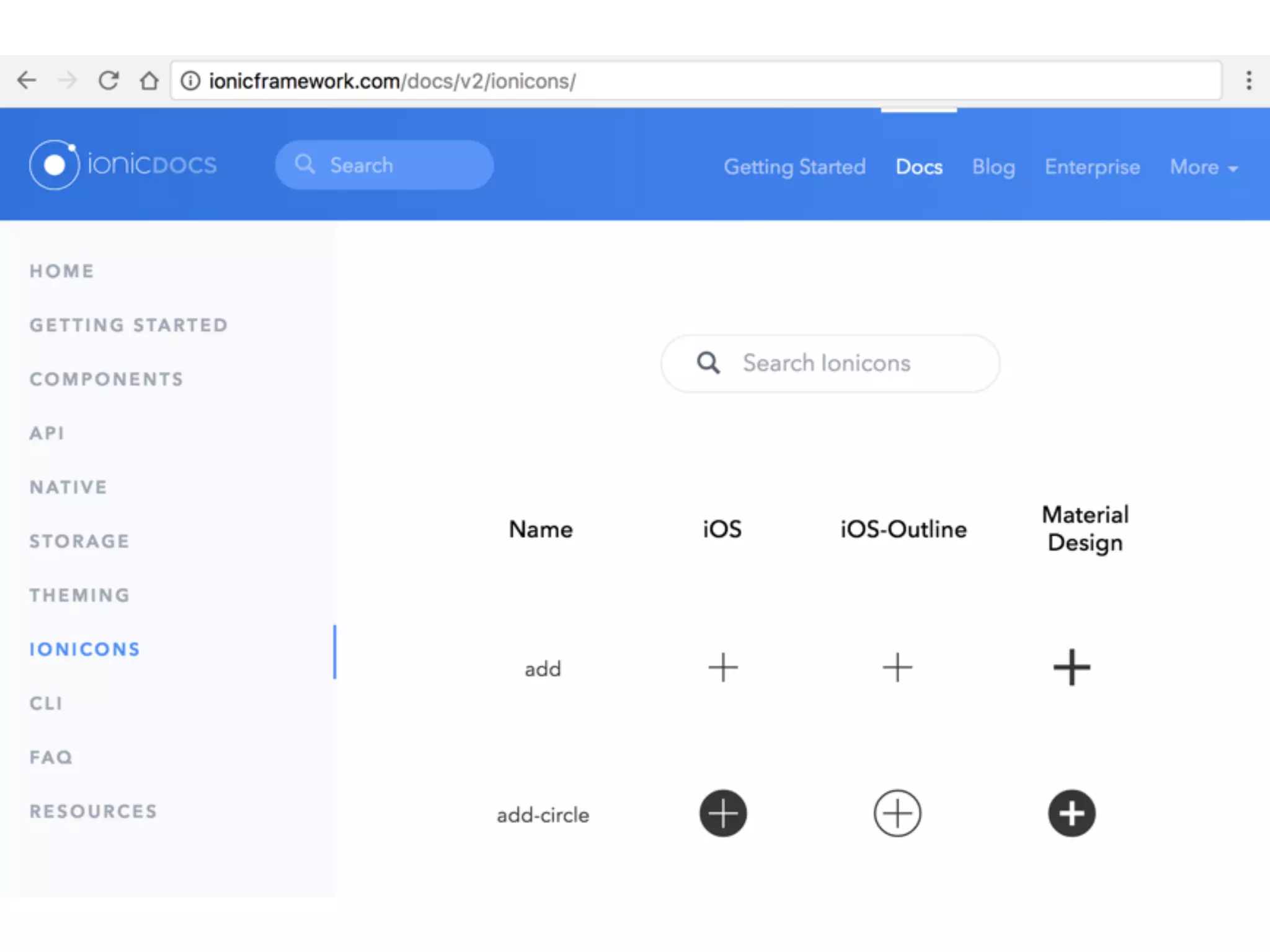This screenshot has width=1270, height=952.
Task: Click the address bar URL
Action: pos(393,81)
